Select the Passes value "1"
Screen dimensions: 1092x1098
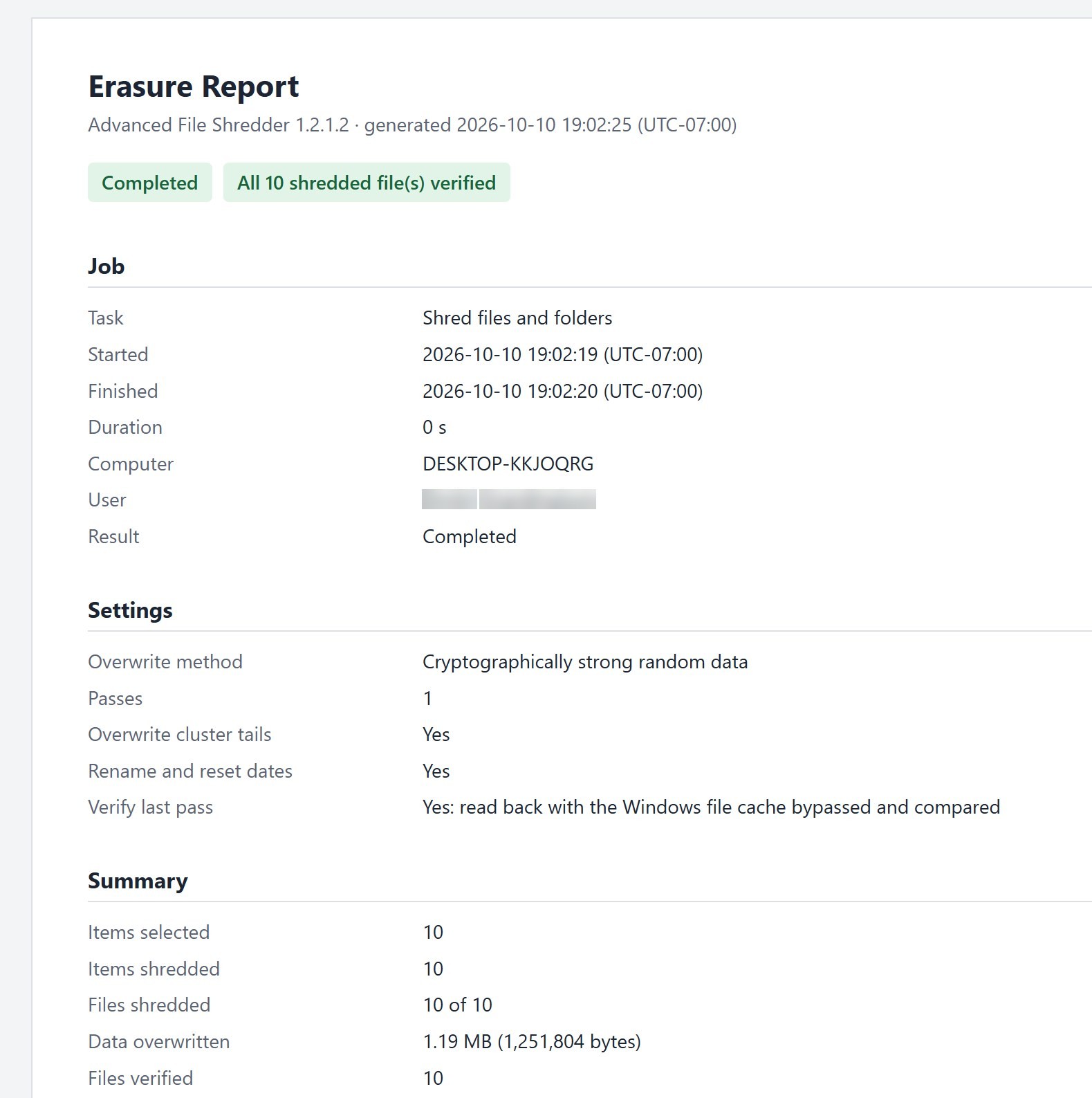428,699
